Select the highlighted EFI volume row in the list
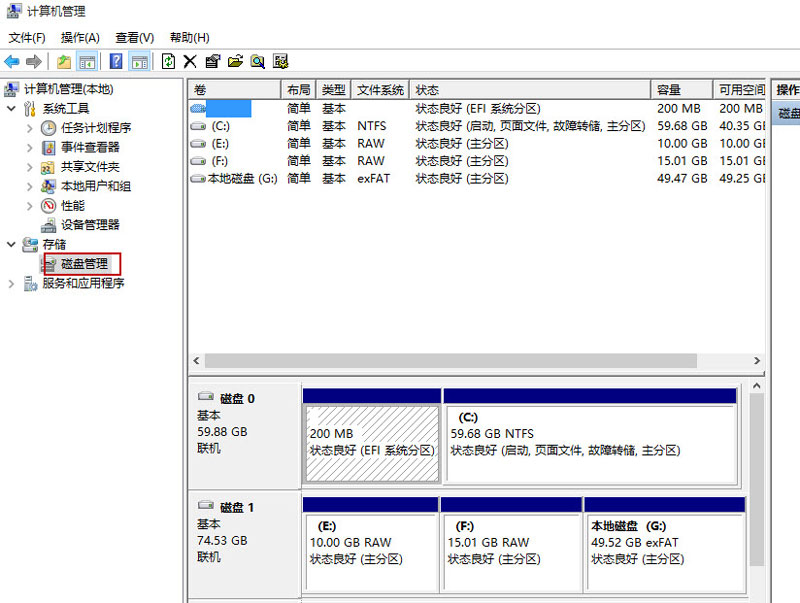 477,109
